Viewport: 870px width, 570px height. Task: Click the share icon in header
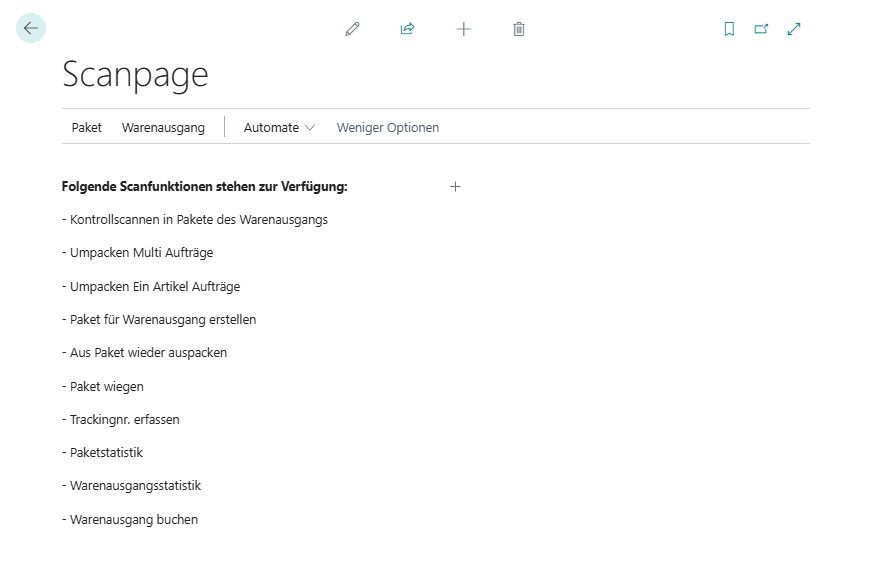pos(407,29)
